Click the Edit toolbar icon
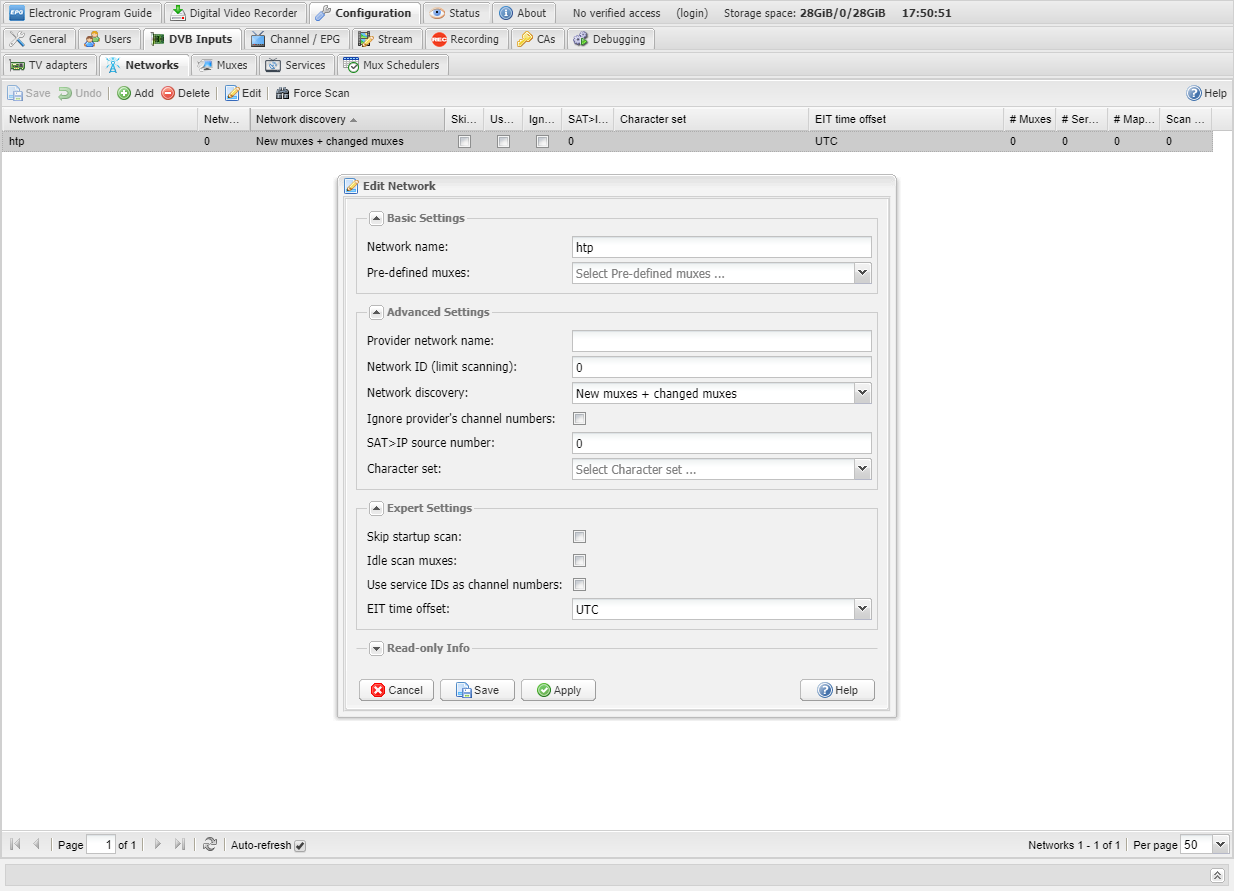This screenshot has height=891, width=1234. tap(232, 93)
